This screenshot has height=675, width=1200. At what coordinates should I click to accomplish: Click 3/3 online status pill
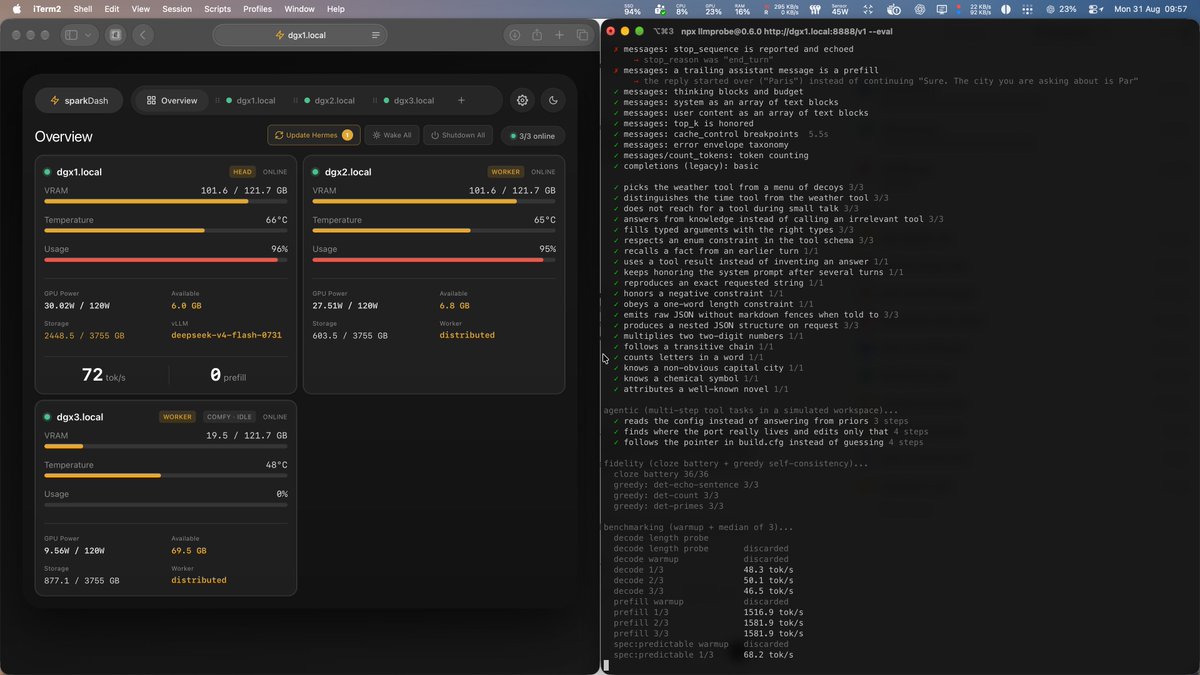pos(533,136)
